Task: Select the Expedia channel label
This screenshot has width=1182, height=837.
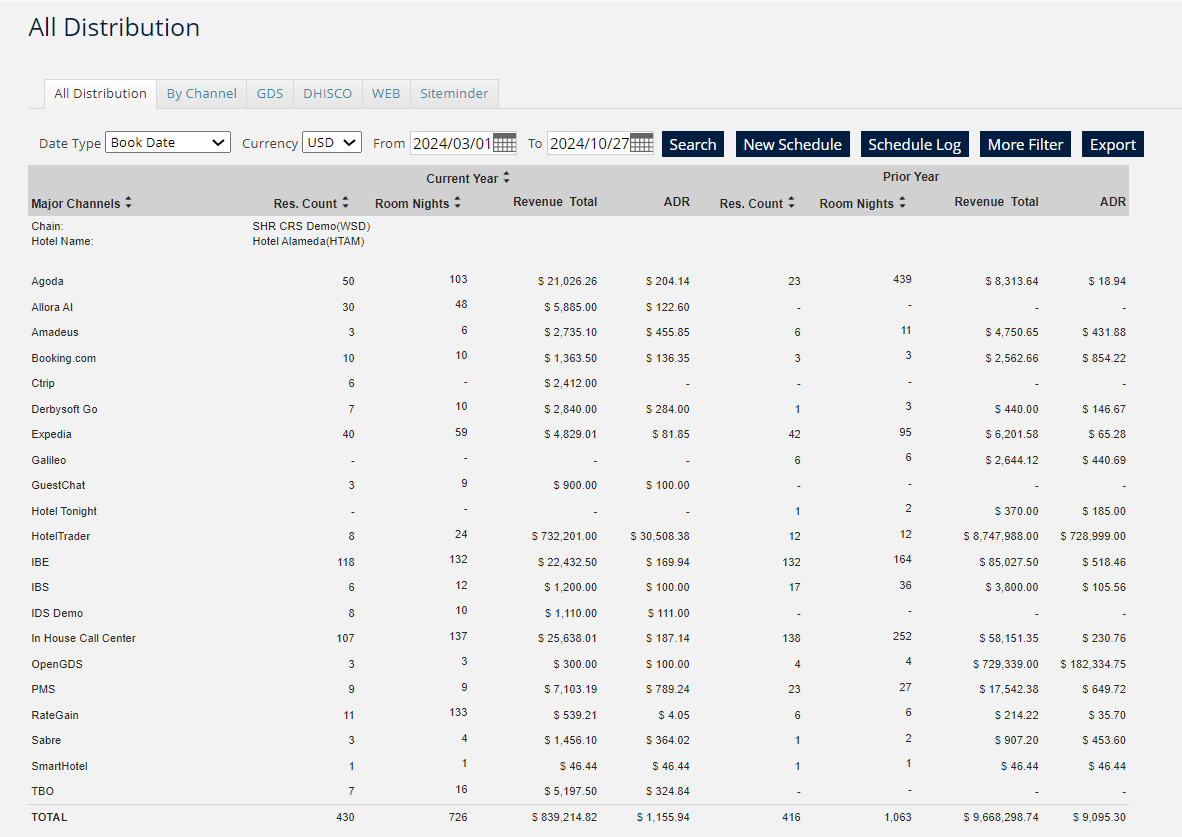Action: tap(51, 434)
